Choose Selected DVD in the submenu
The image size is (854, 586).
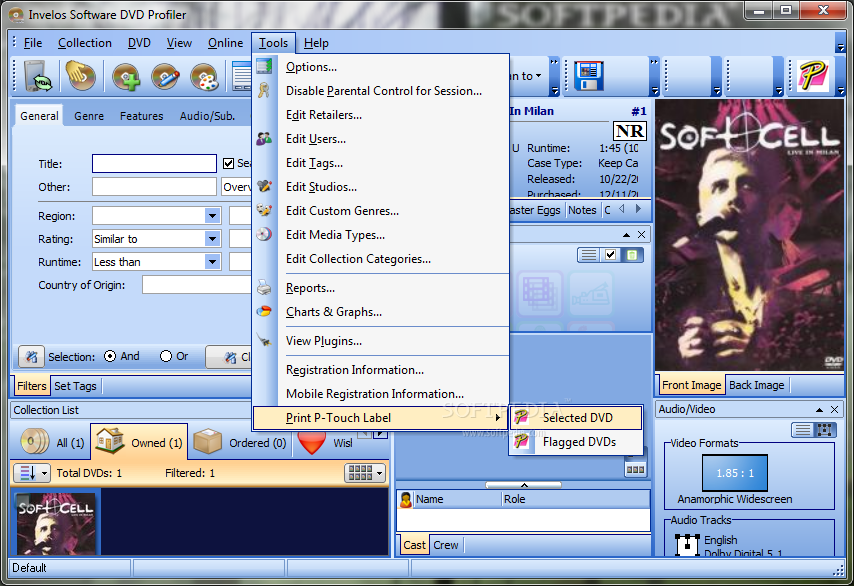tap(577, 418)
